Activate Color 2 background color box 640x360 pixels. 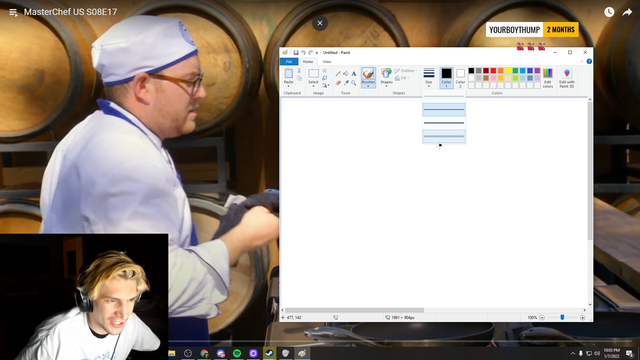[x=460, y=78]
